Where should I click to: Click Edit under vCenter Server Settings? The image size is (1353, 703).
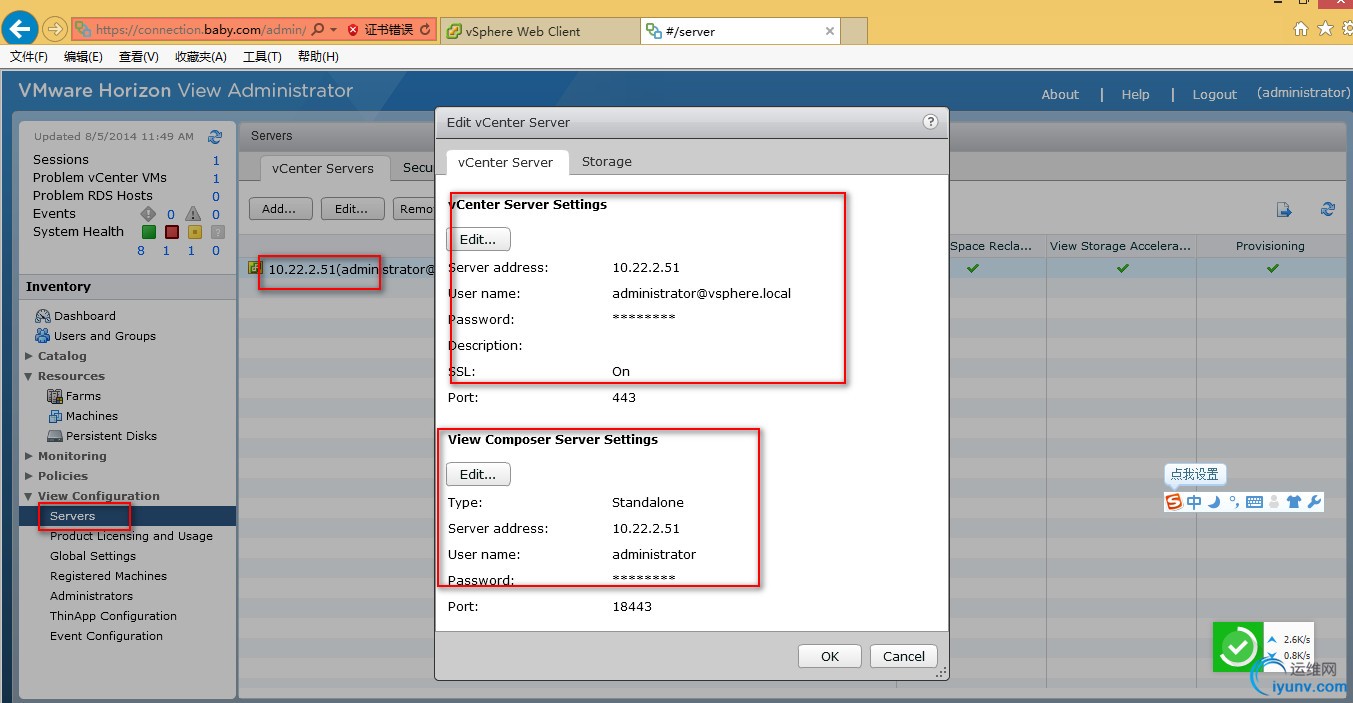tap(478, 239)
